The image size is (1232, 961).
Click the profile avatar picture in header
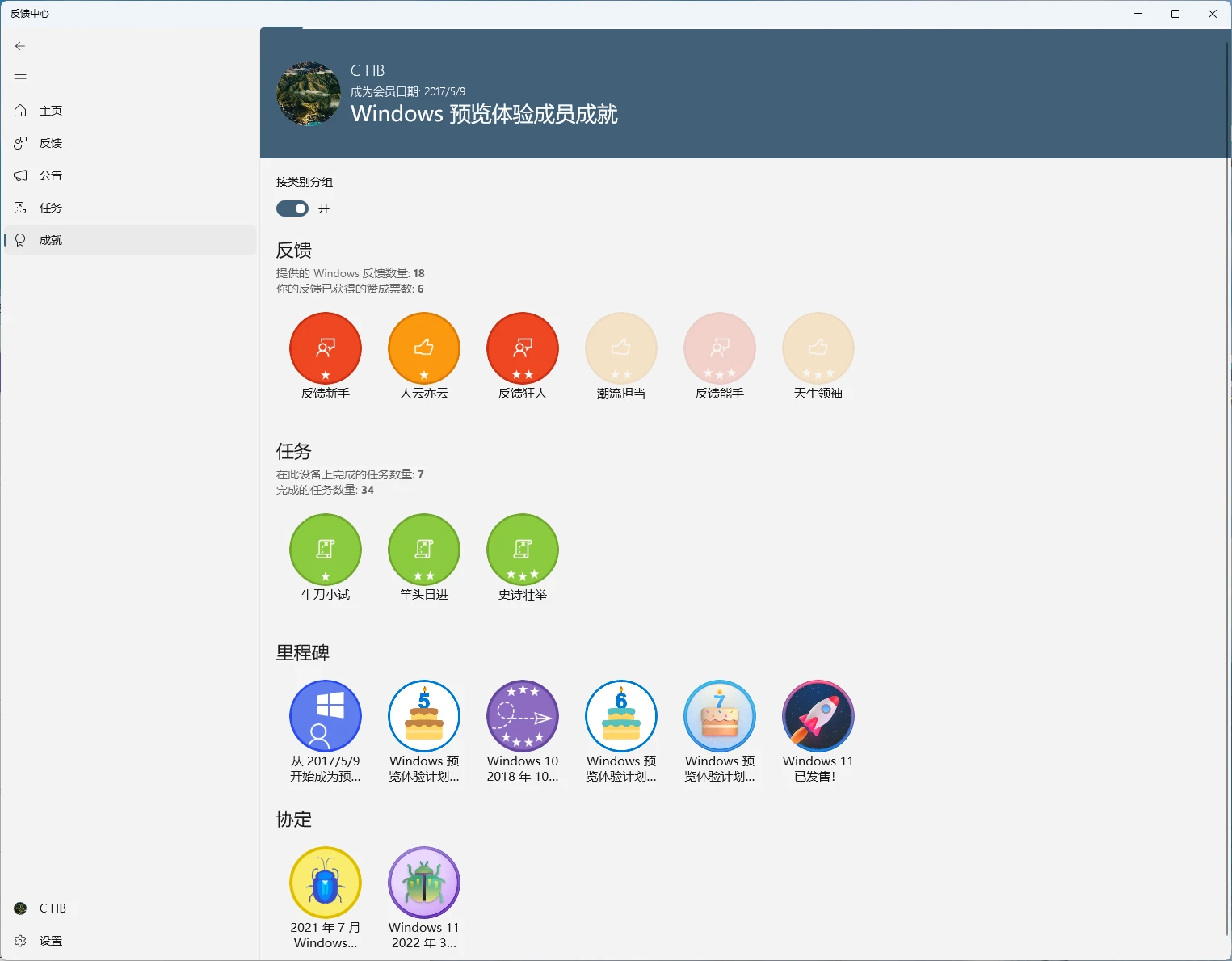[x=309, y=94]
